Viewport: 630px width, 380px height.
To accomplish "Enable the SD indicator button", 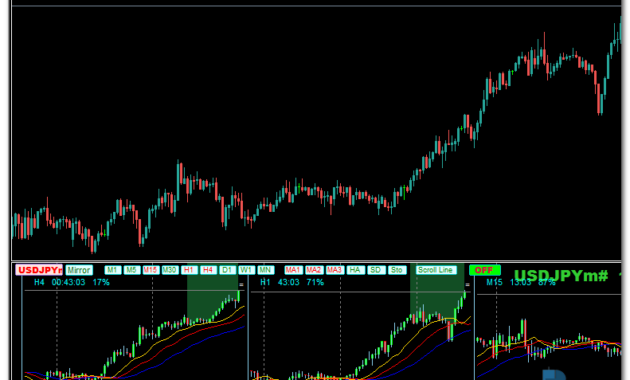I will (376, 270).
